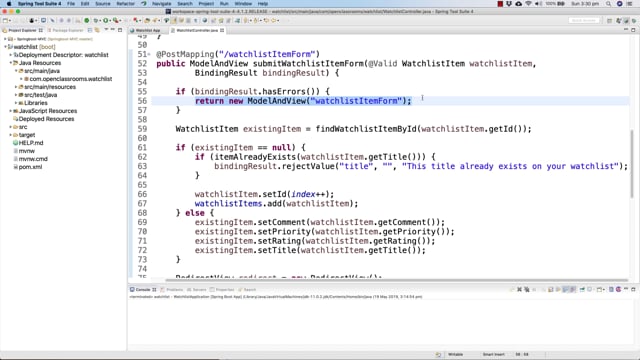
Task: Open the Source menu
Action: pos(103,4)
